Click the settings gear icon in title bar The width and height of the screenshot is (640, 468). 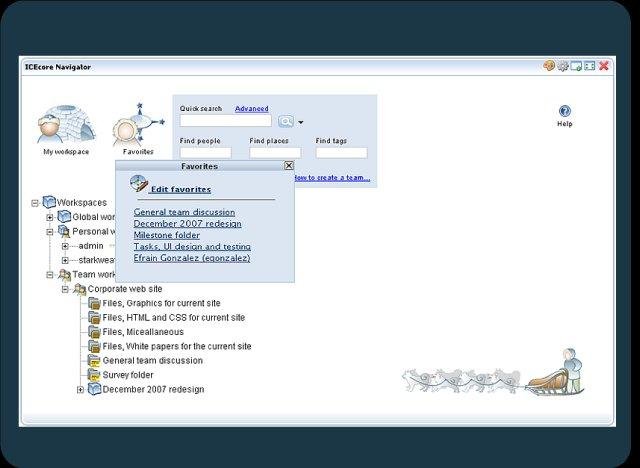tap(563, 66)
